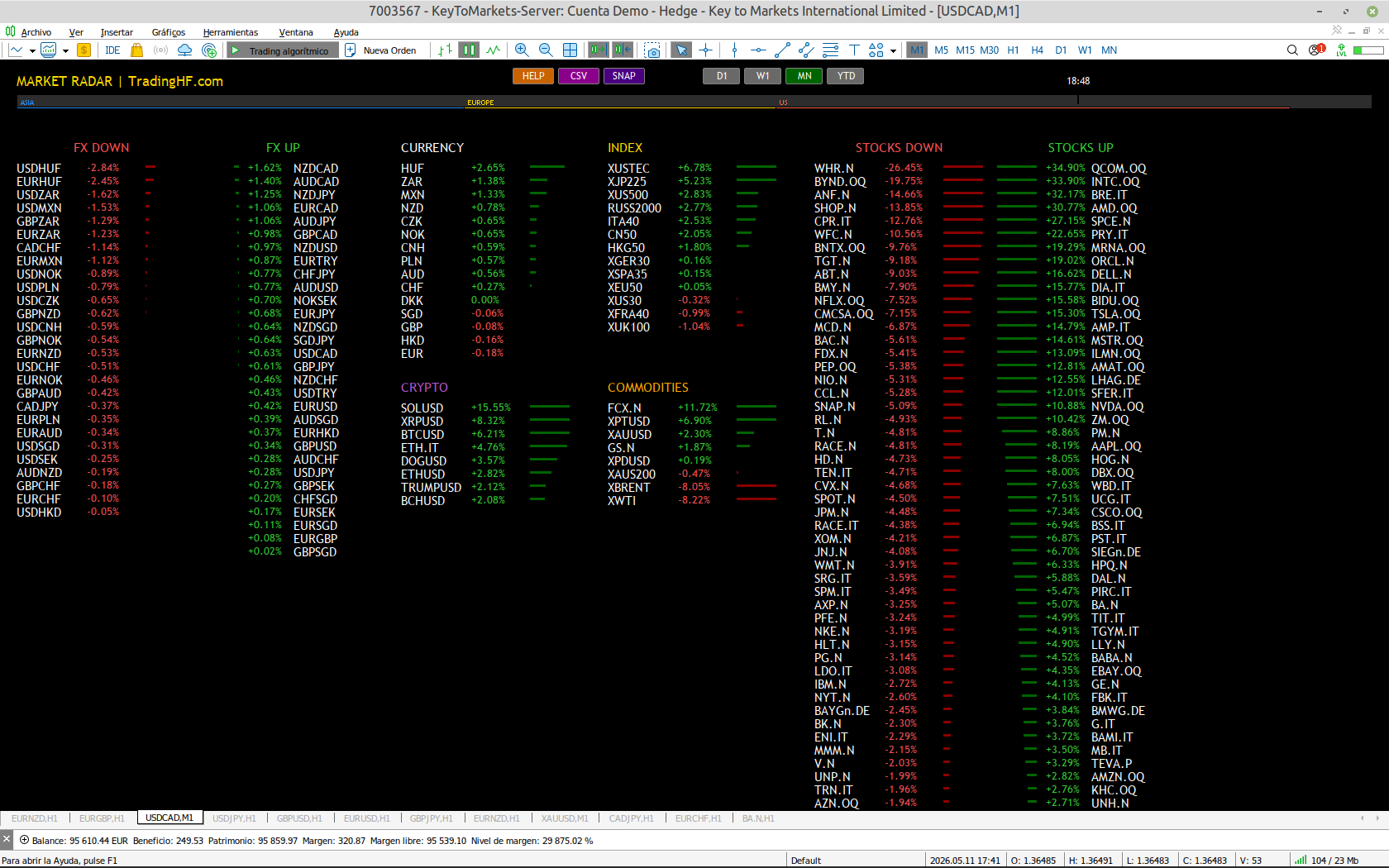The image size is (1389, 868).
Task: Click the SOLUSD crypto row
Action: 484,408
